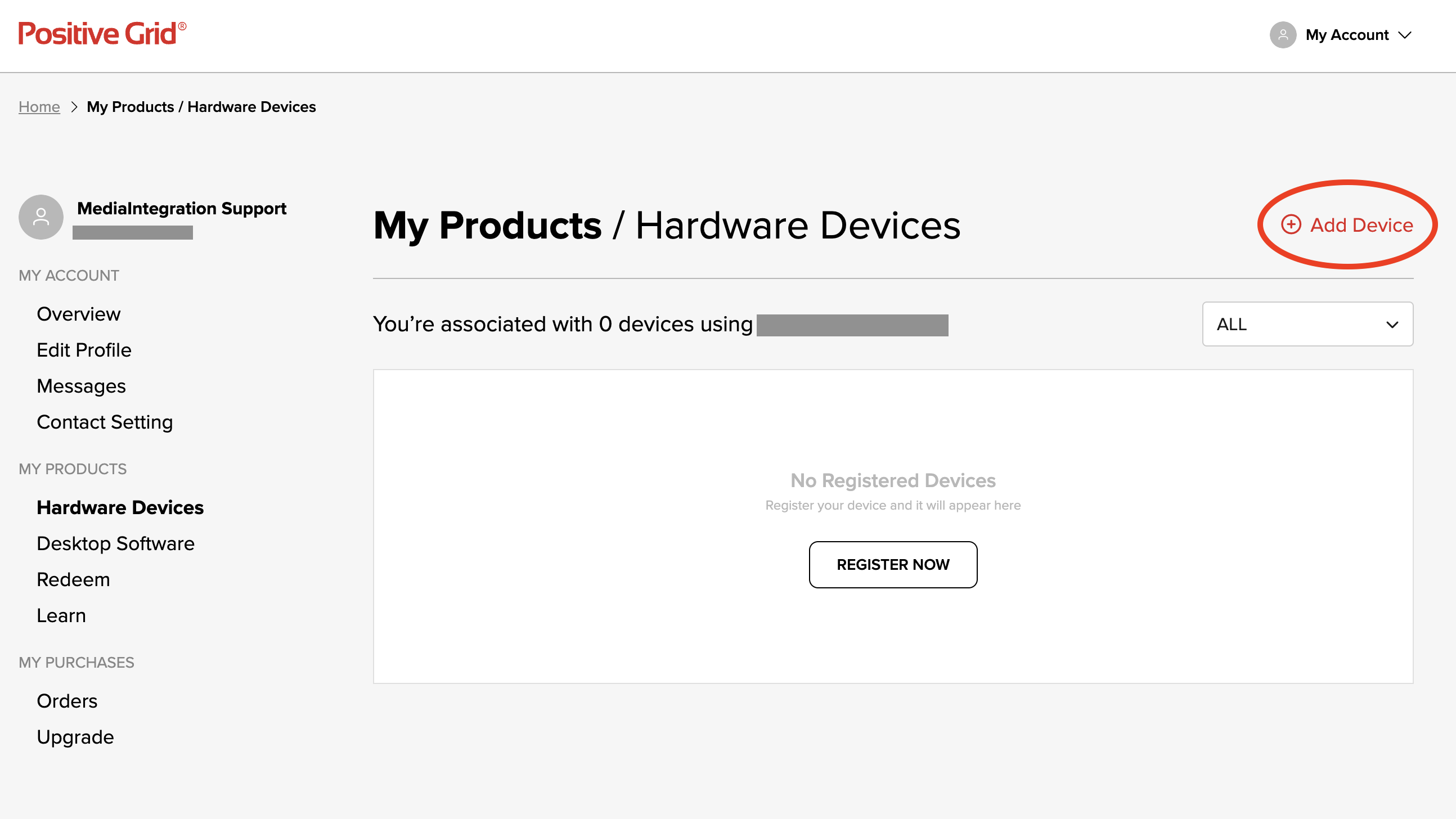Click the My Account avatar icon
The height and width of the screenshot is (819, 1456).
pyautogui.click(x=1283, y=35)
